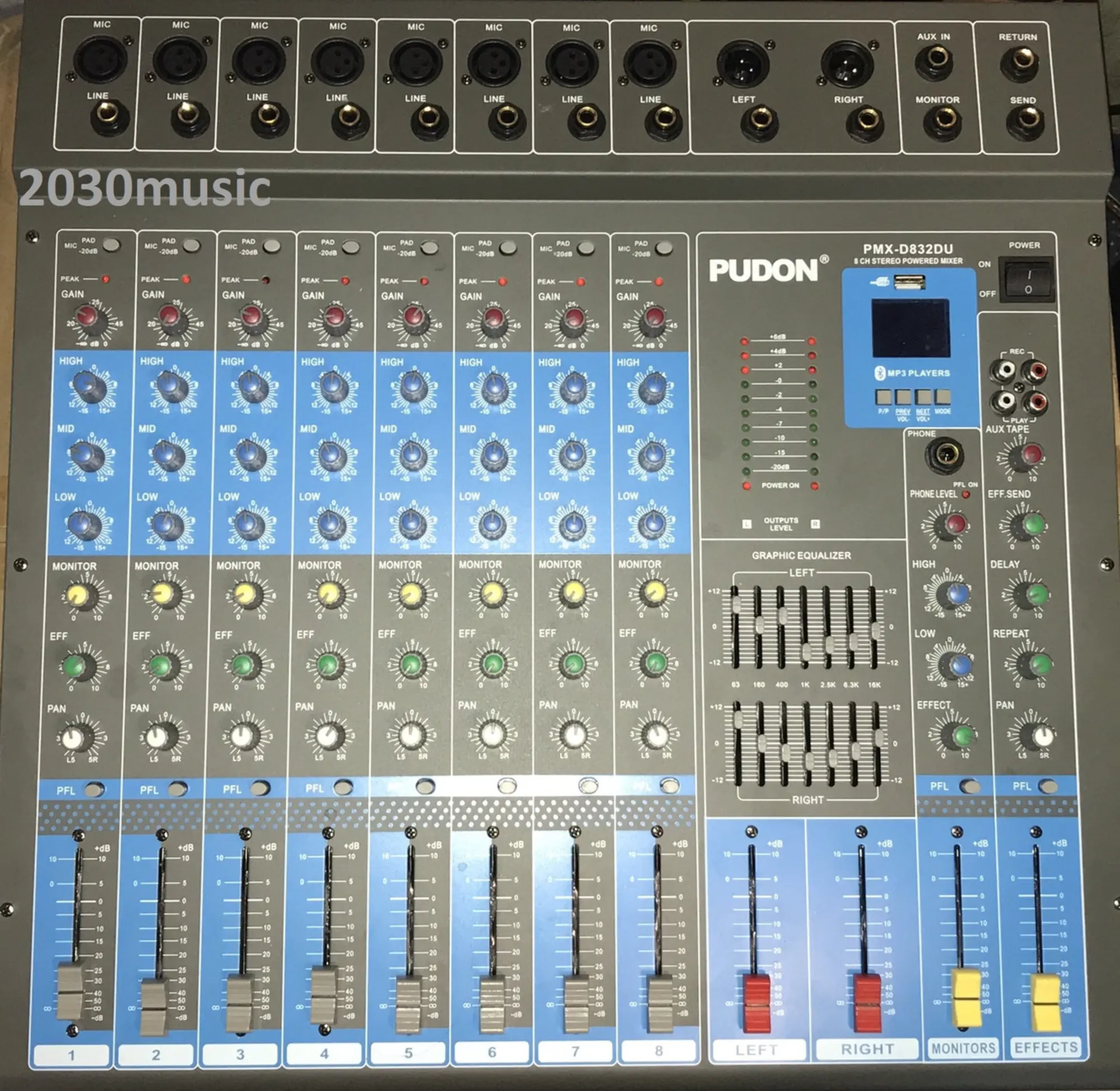The width and height of the screenshot is (1120, 1091).
Task: Click the RETURN jack
Action: [x=1020, y=62]
